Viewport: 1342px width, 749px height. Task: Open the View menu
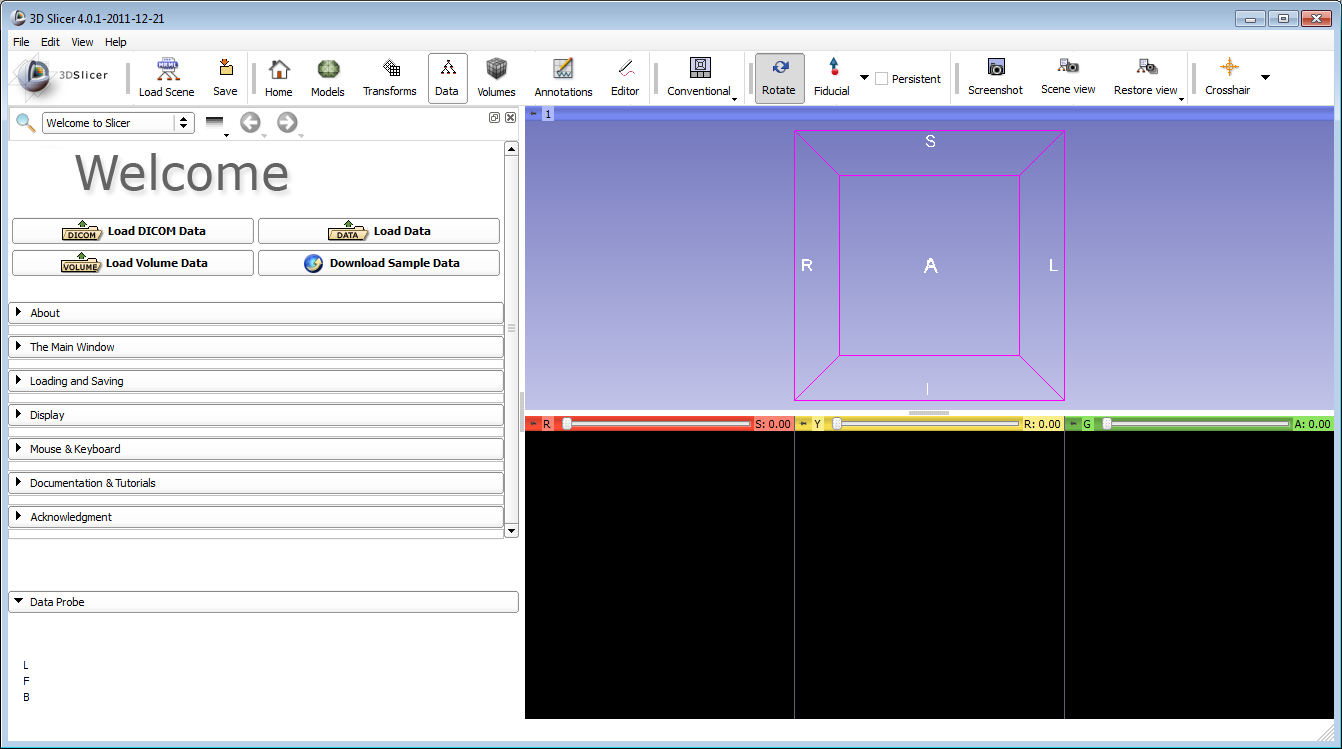coord(82,42)
